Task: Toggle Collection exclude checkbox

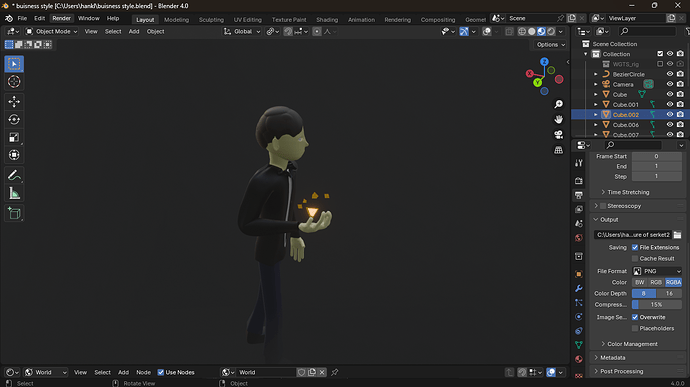Action: coord(660,54)
